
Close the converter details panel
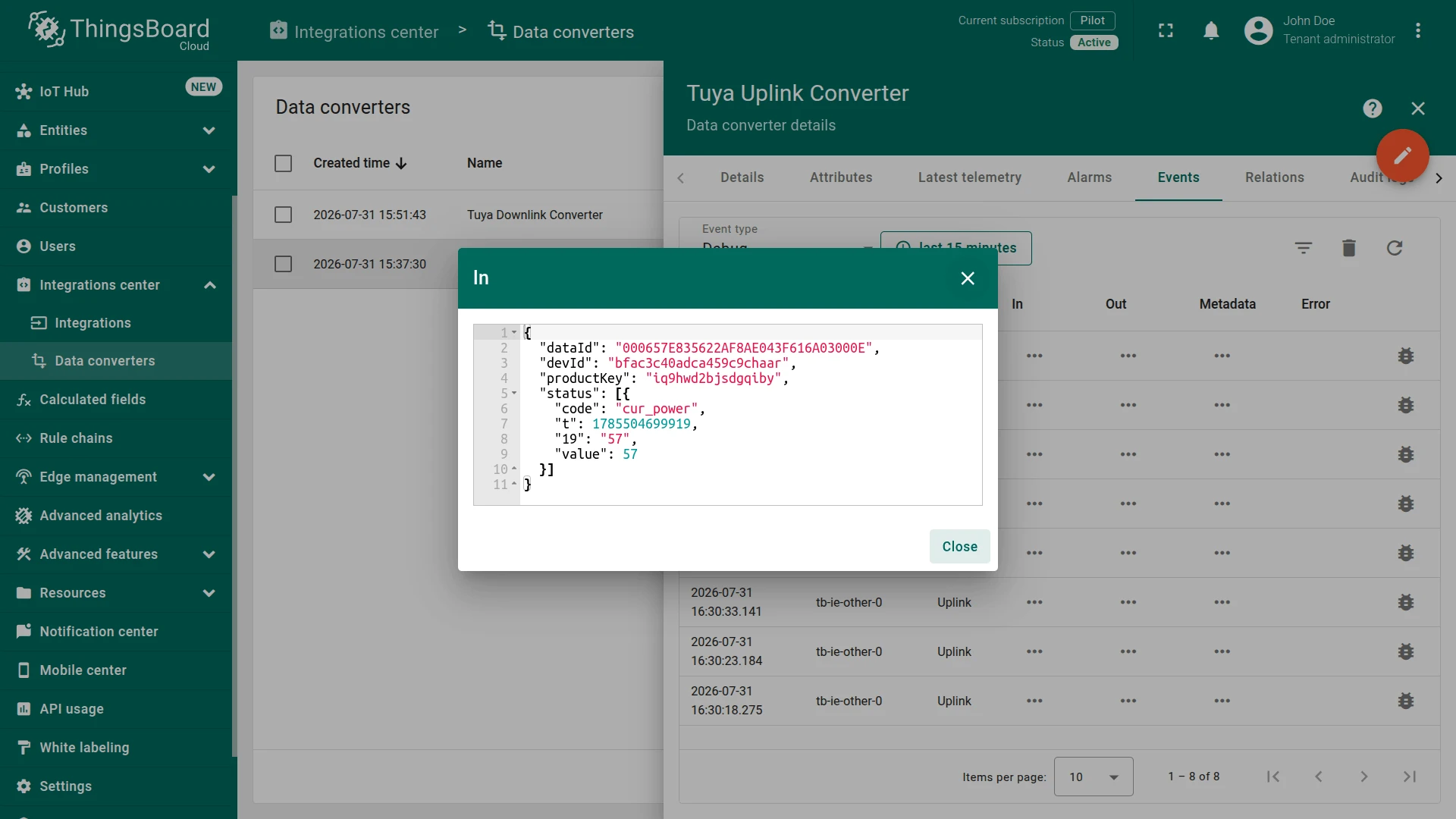point(1417,108)
